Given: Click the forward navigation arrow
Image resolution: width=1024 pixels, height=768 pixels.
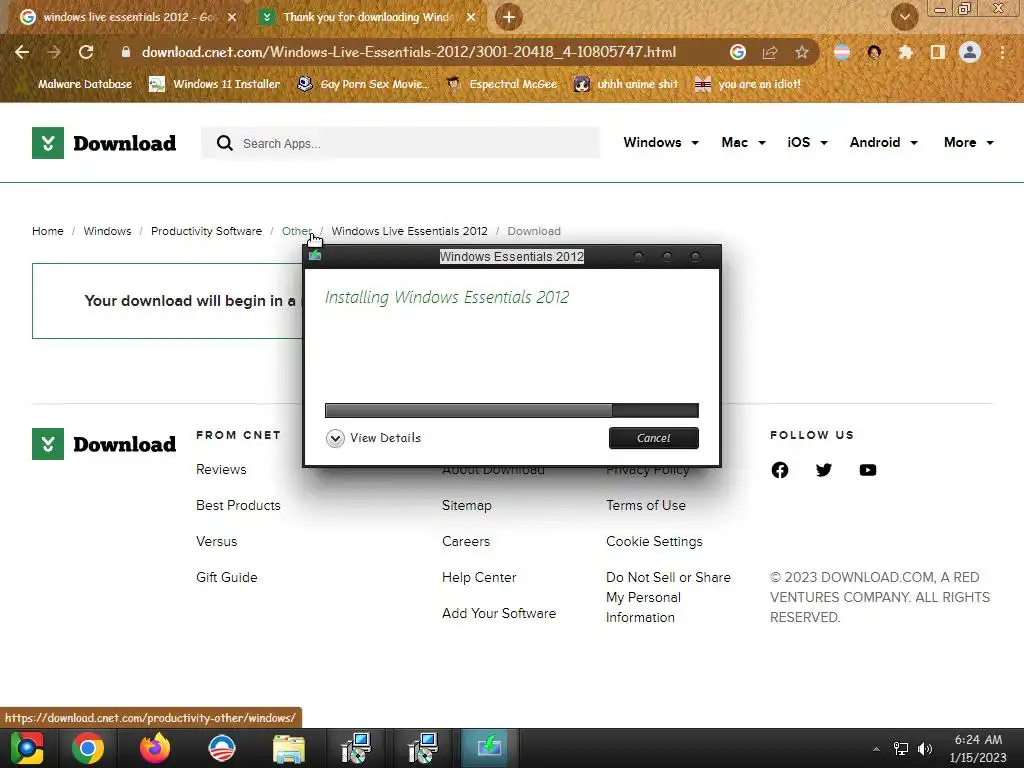Looking at the screenshot, I should pyautogui.click(x=54, y=52).
